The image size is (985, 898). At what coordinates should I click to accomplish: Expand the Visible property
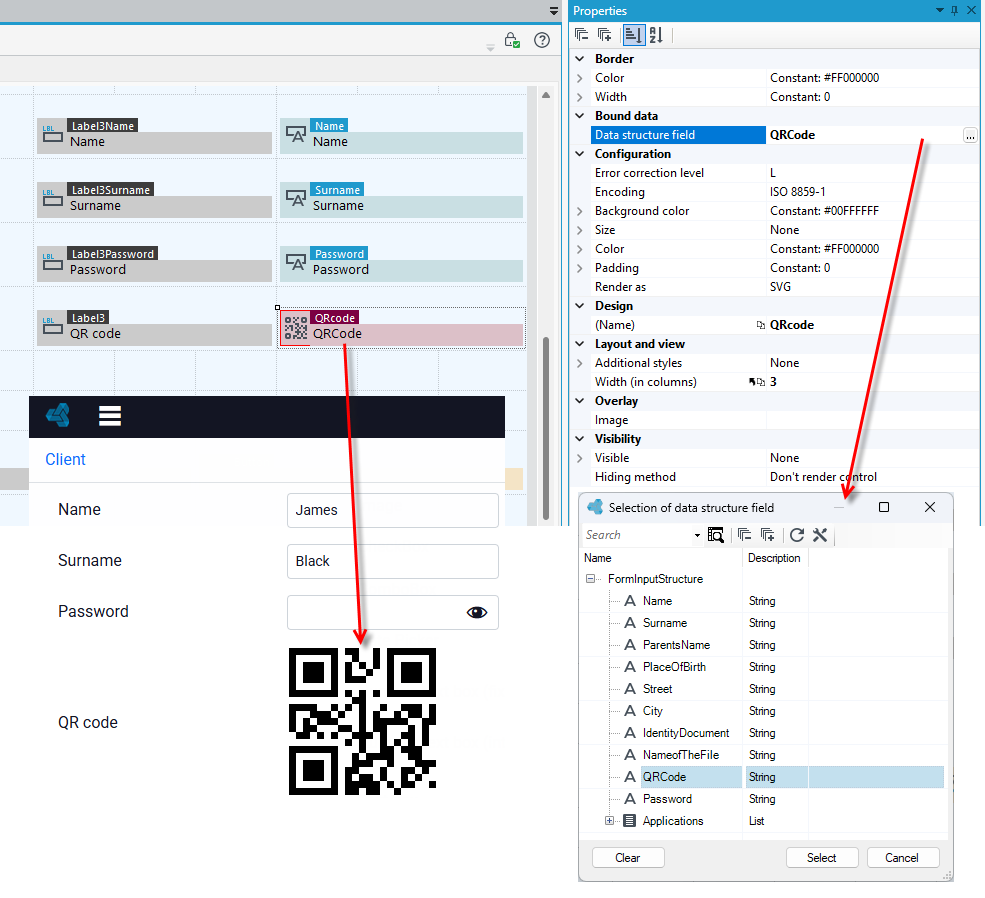coord(580,458)
